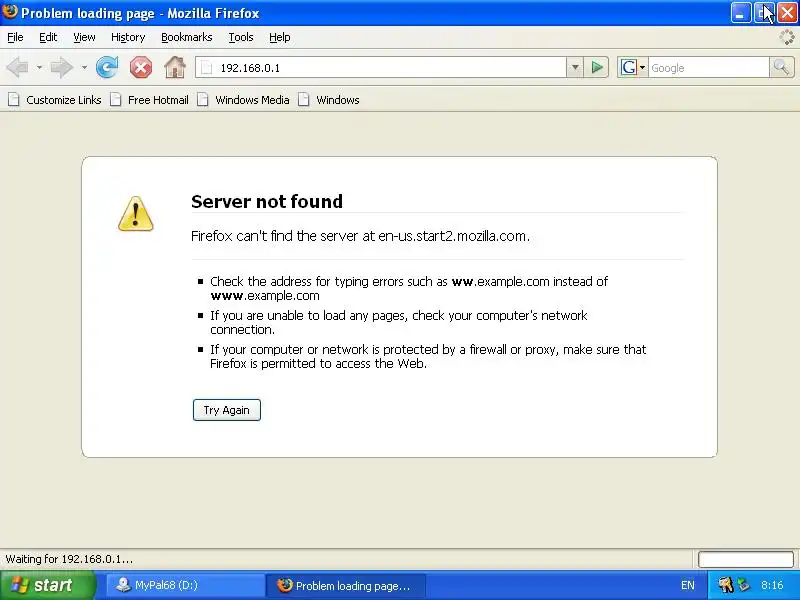Switch to MyPal68 (D:) taskbar window
This screenshot has height=600, width=800.
[186, 585]
